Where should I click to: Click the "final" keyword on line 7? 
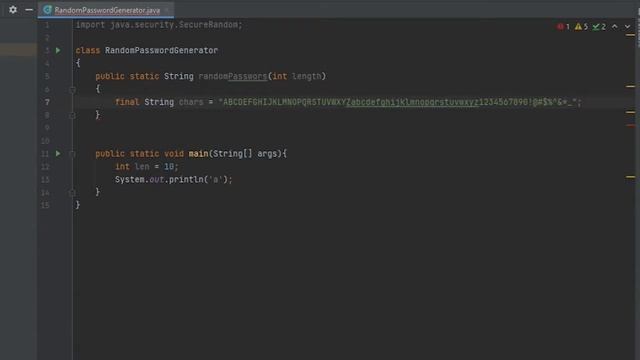click(x=127, y=102)
